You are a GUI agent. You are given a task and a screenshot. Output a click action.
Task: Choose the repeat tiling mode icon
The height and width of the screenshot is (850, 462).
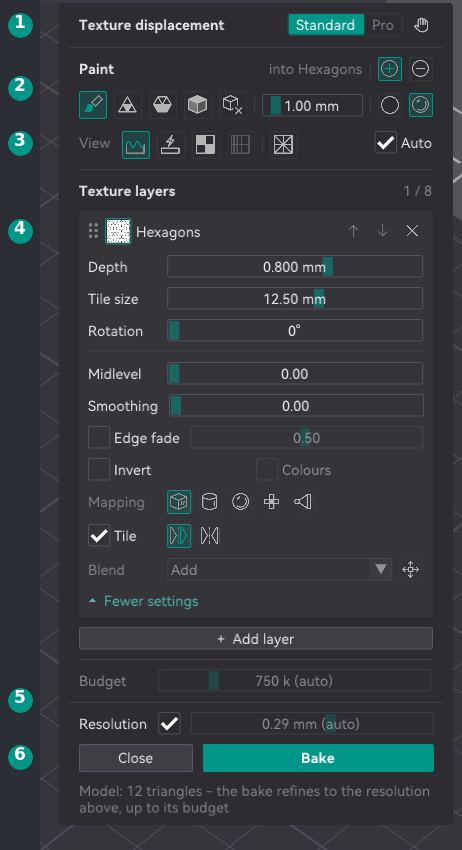179,536
